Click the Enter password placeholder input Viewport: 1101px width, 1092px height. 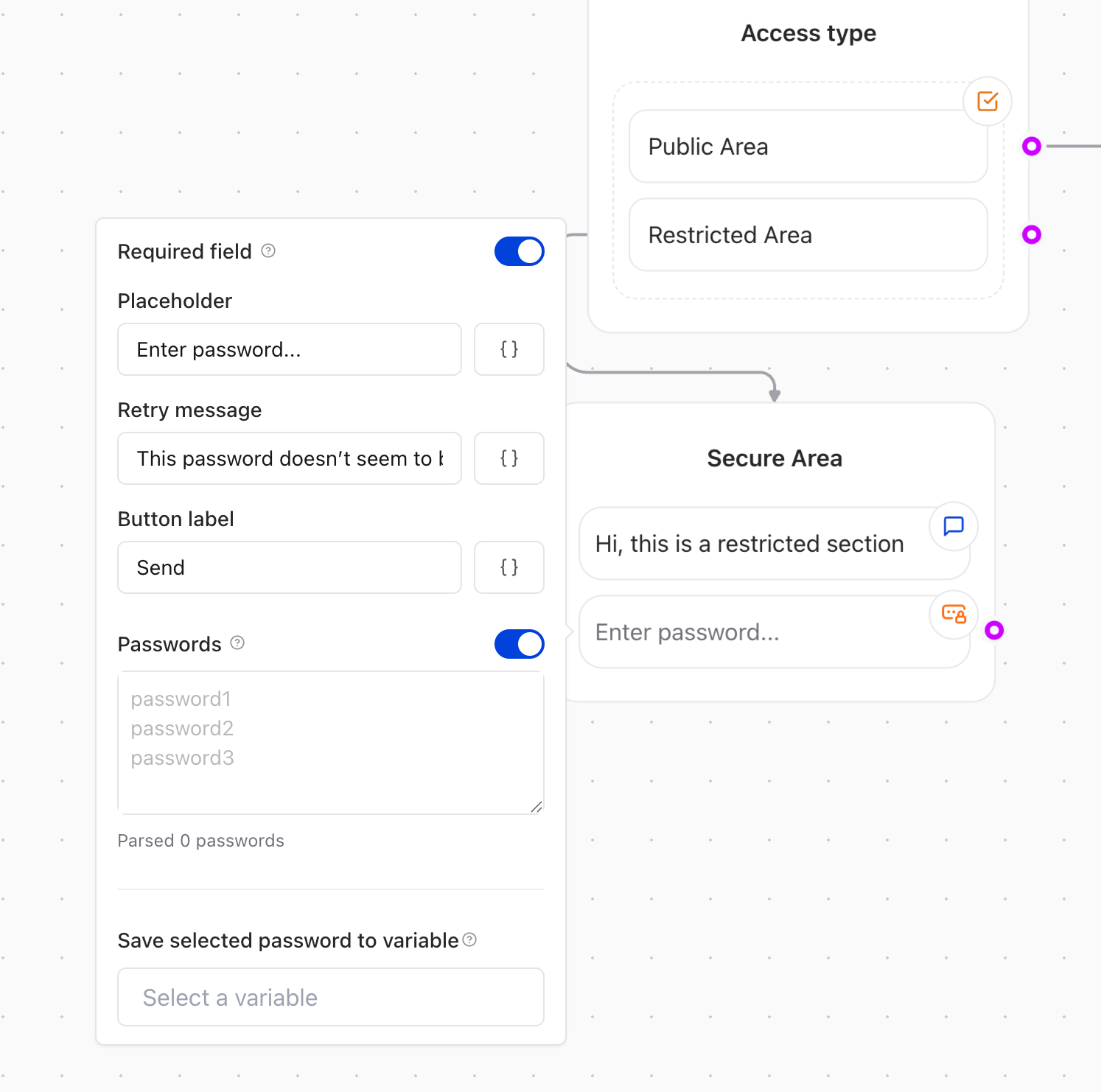click(289, 349)
